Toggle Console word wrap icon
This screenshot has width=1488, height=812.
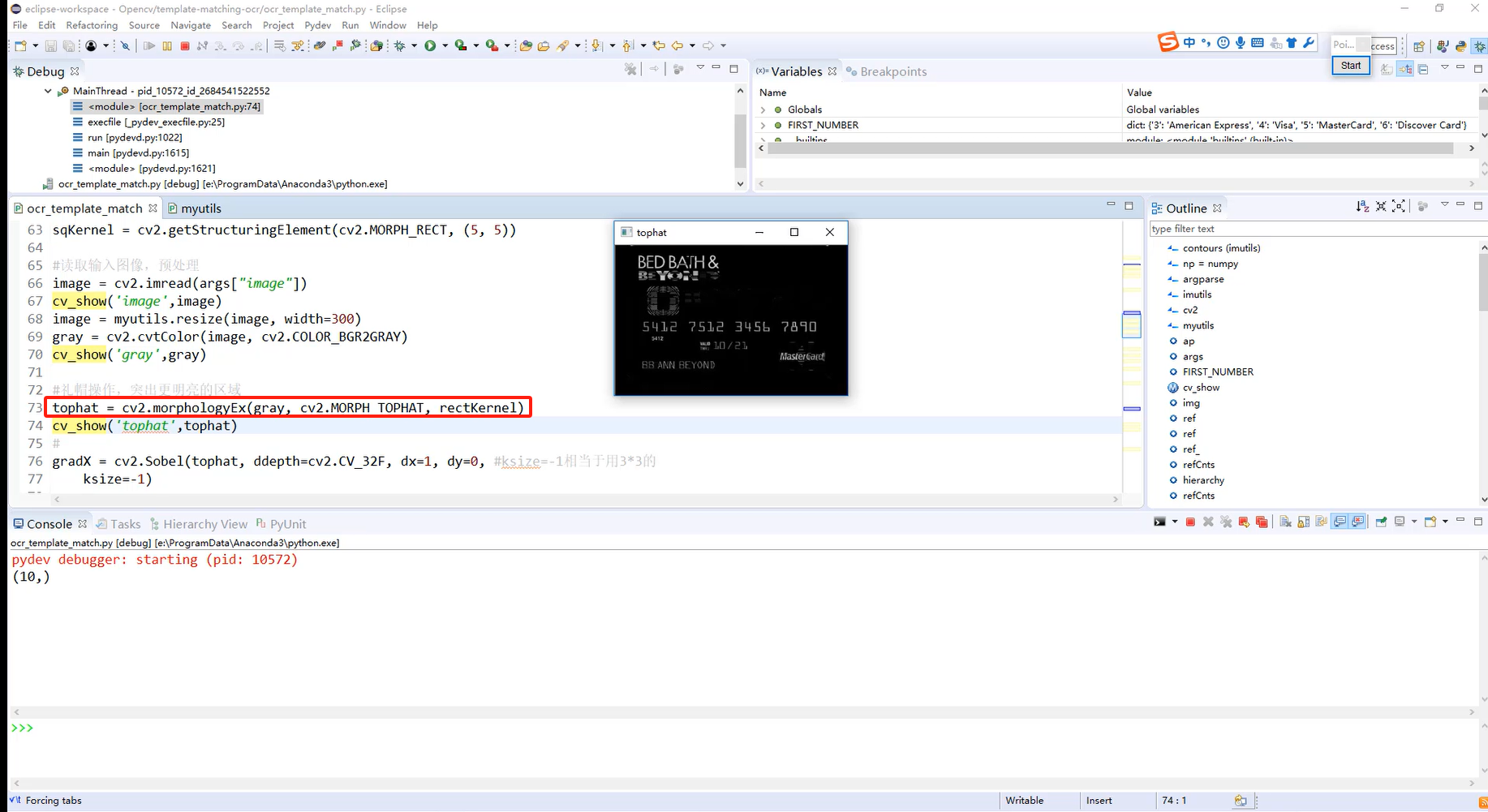(x=1321, y=522)
